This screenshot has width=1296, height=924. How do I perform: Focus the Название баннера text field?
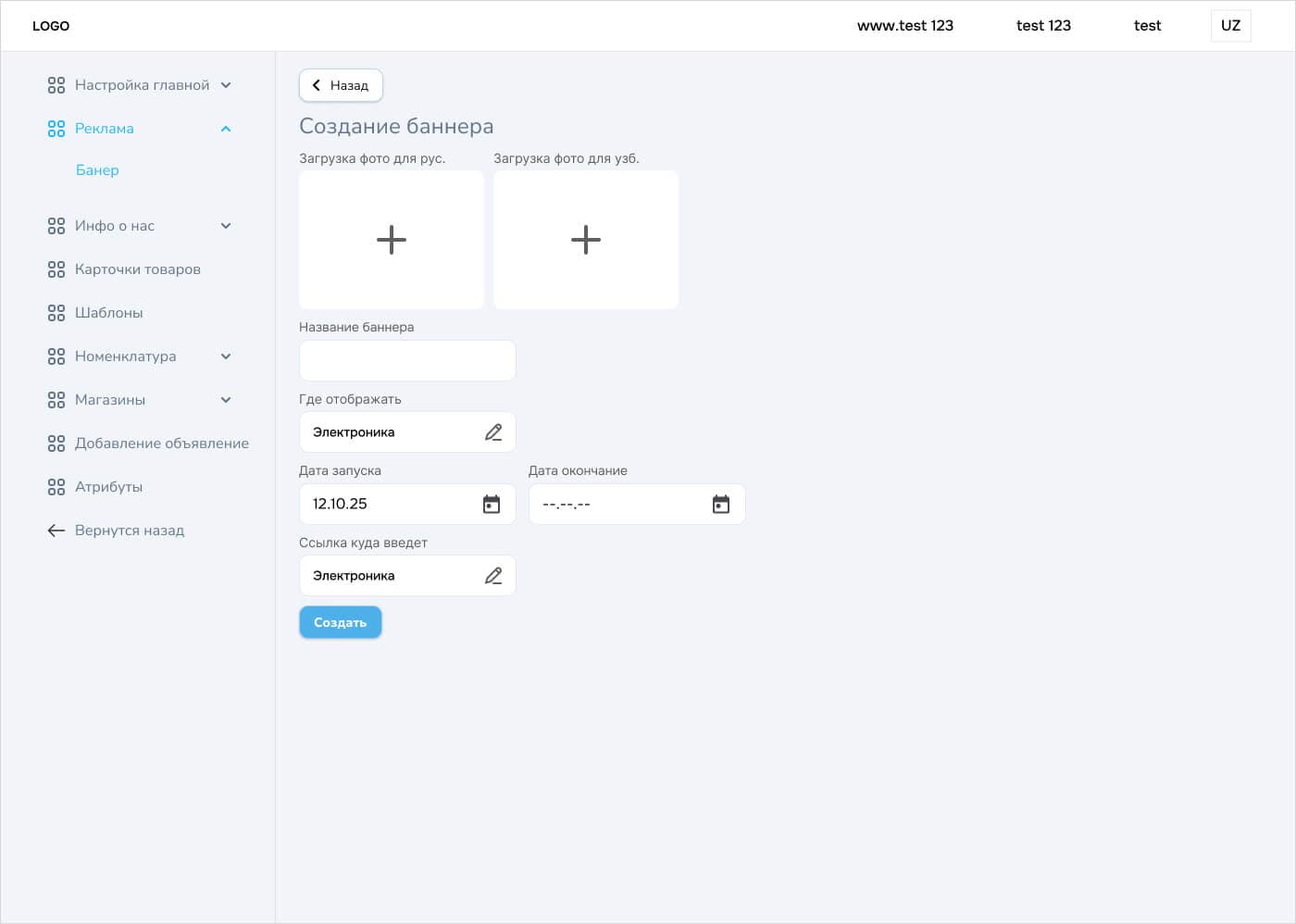pyautogui.click(x=407, y=360)
